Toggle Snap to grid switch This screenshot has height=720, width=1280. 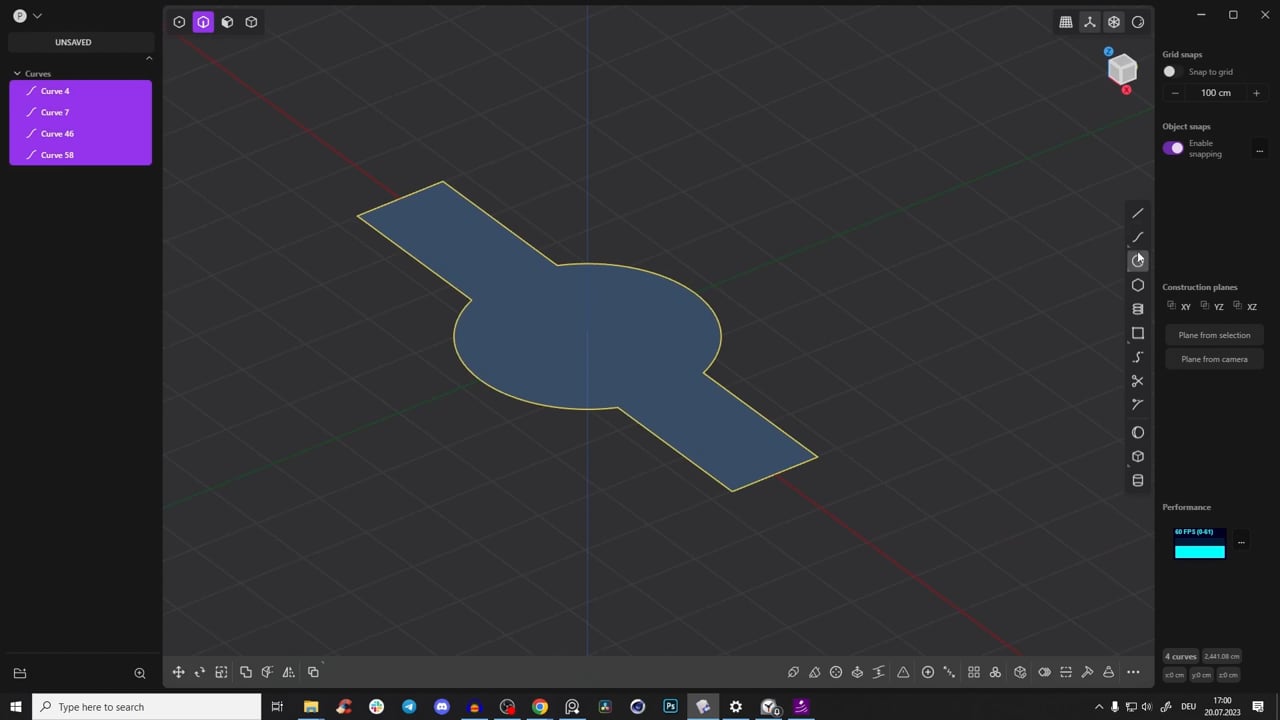(1170, 72)
